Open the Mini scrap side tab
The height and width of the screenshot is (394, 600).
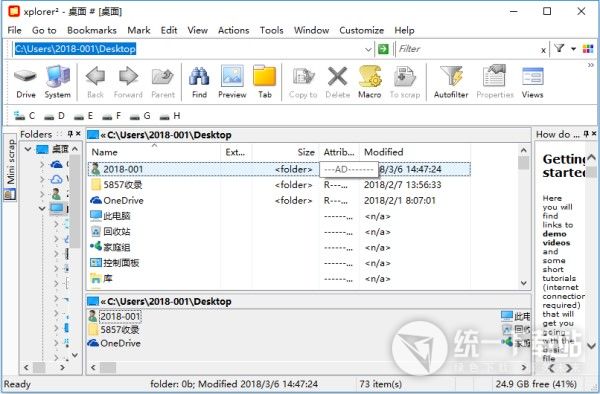[x=10, y=168]
